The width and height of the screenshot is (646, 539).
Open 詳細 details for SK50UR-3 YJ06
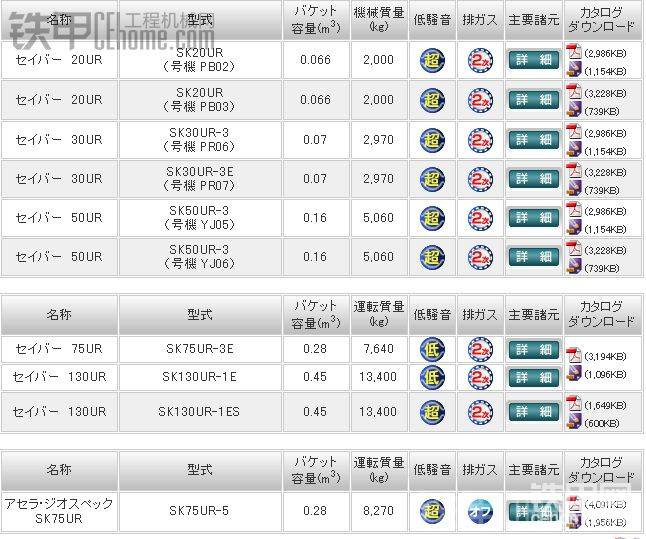coord(534,257)
